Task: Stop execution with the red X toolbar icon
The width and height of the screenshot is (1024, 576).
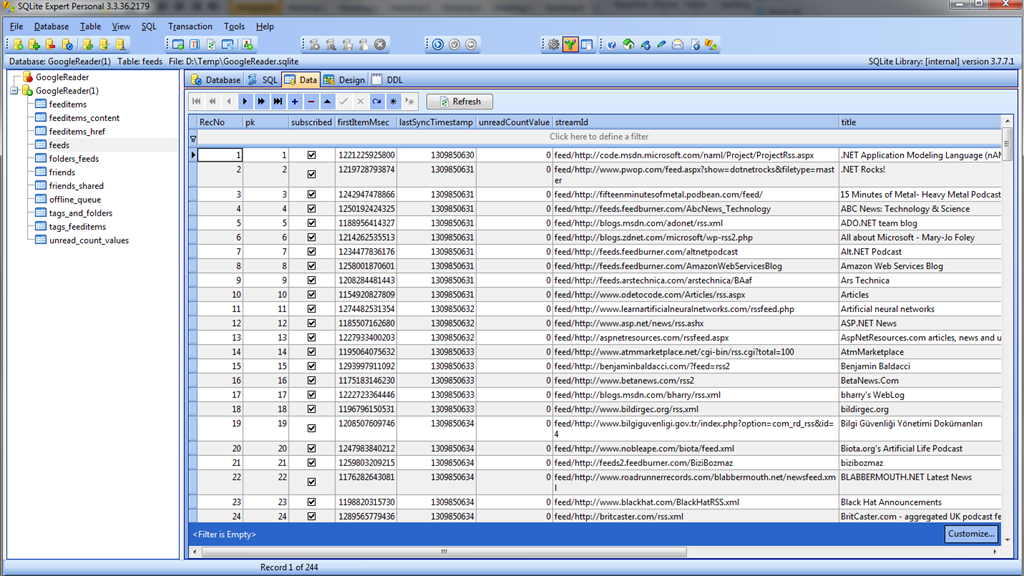Action: [378, 44]
